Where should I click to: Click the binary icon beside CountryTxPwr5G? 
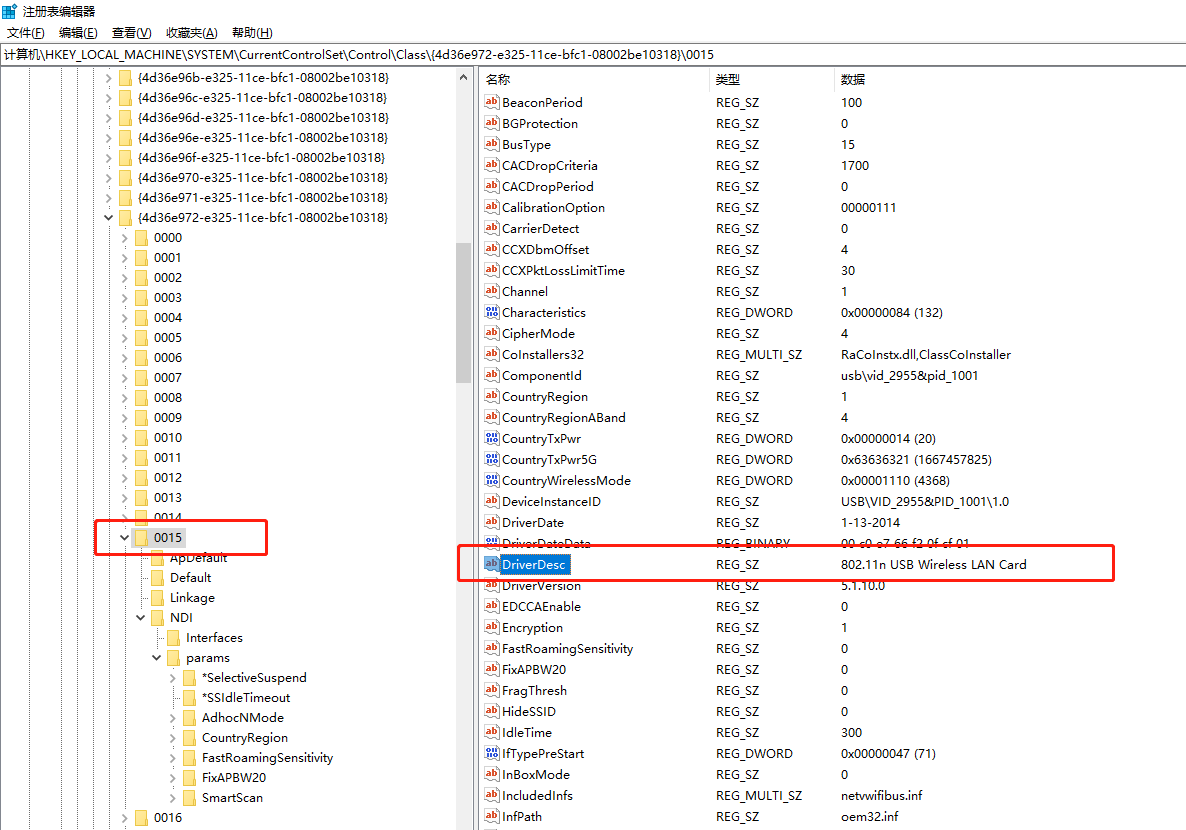tap(491, 459)
